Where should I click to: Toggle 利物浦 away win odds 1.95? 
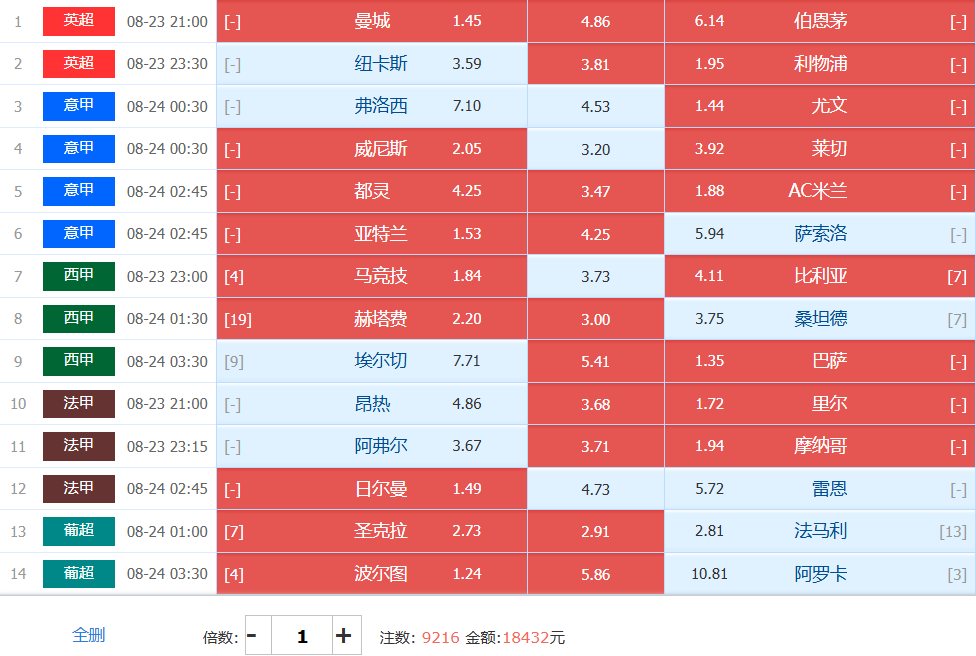(820, 63)
